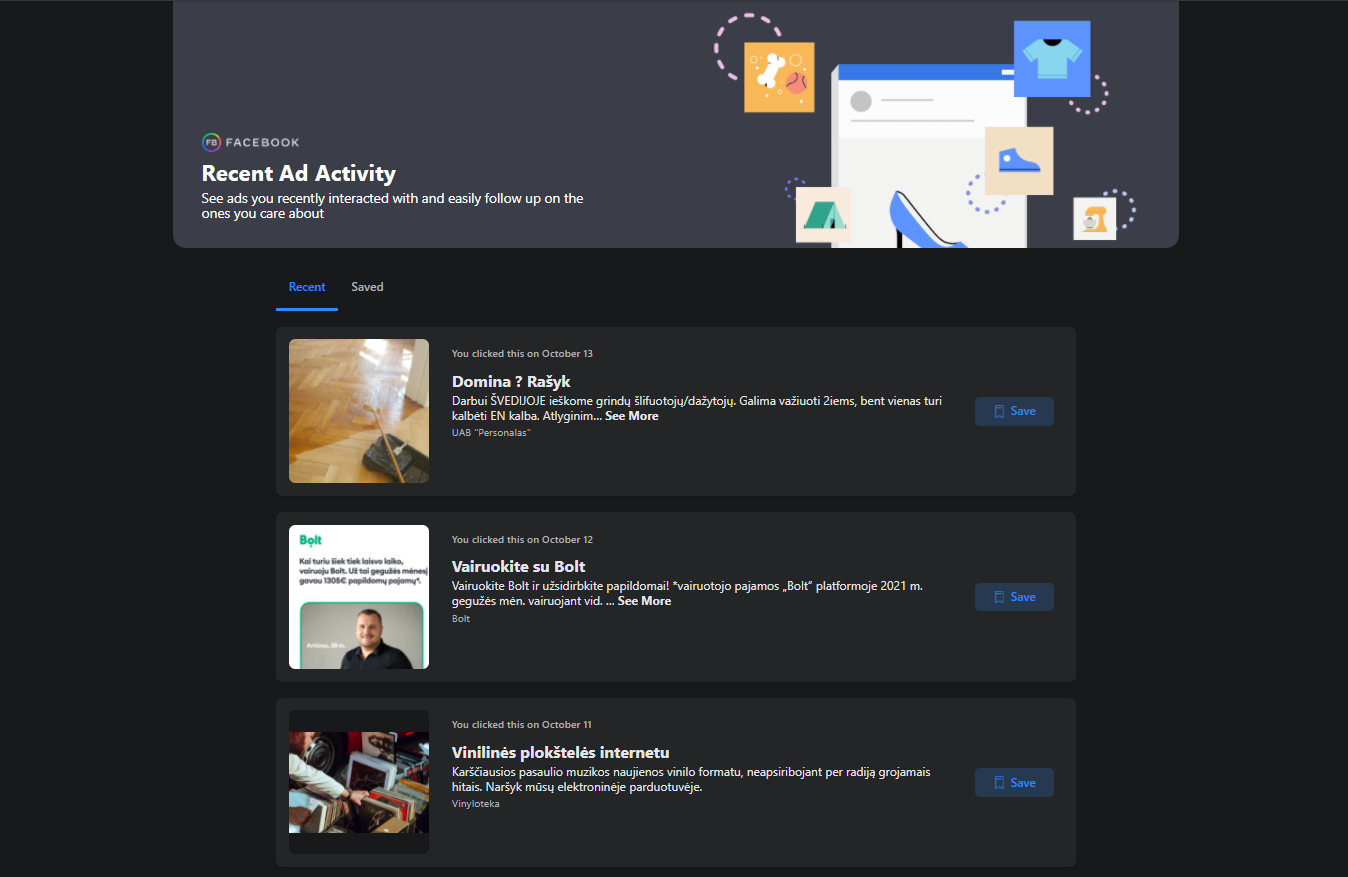Open the vinyl records ad thumbnail
This screenshot has height=877, width=1348.
click(359, 782)
